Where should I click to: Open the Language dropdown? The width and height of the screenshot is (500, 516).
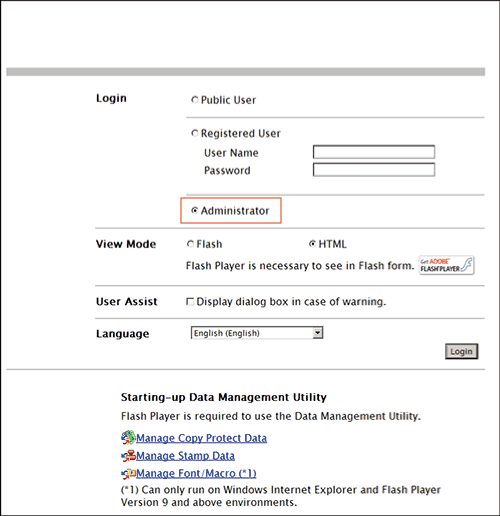pos(257,333)
